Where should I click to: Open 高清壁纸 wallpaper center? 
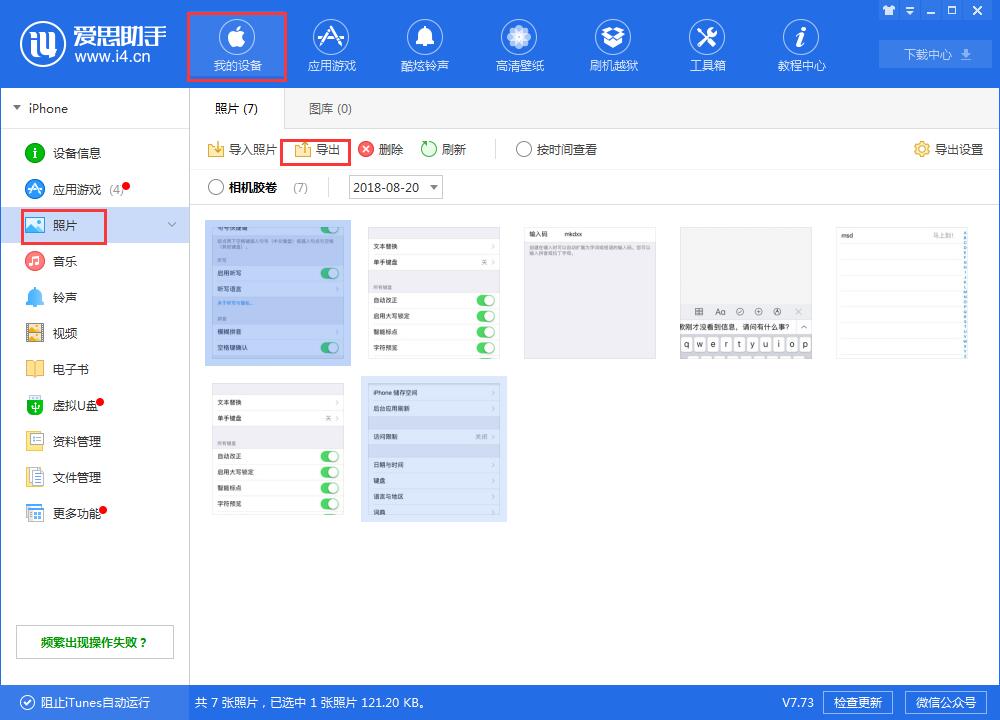(x=518, y=45)
